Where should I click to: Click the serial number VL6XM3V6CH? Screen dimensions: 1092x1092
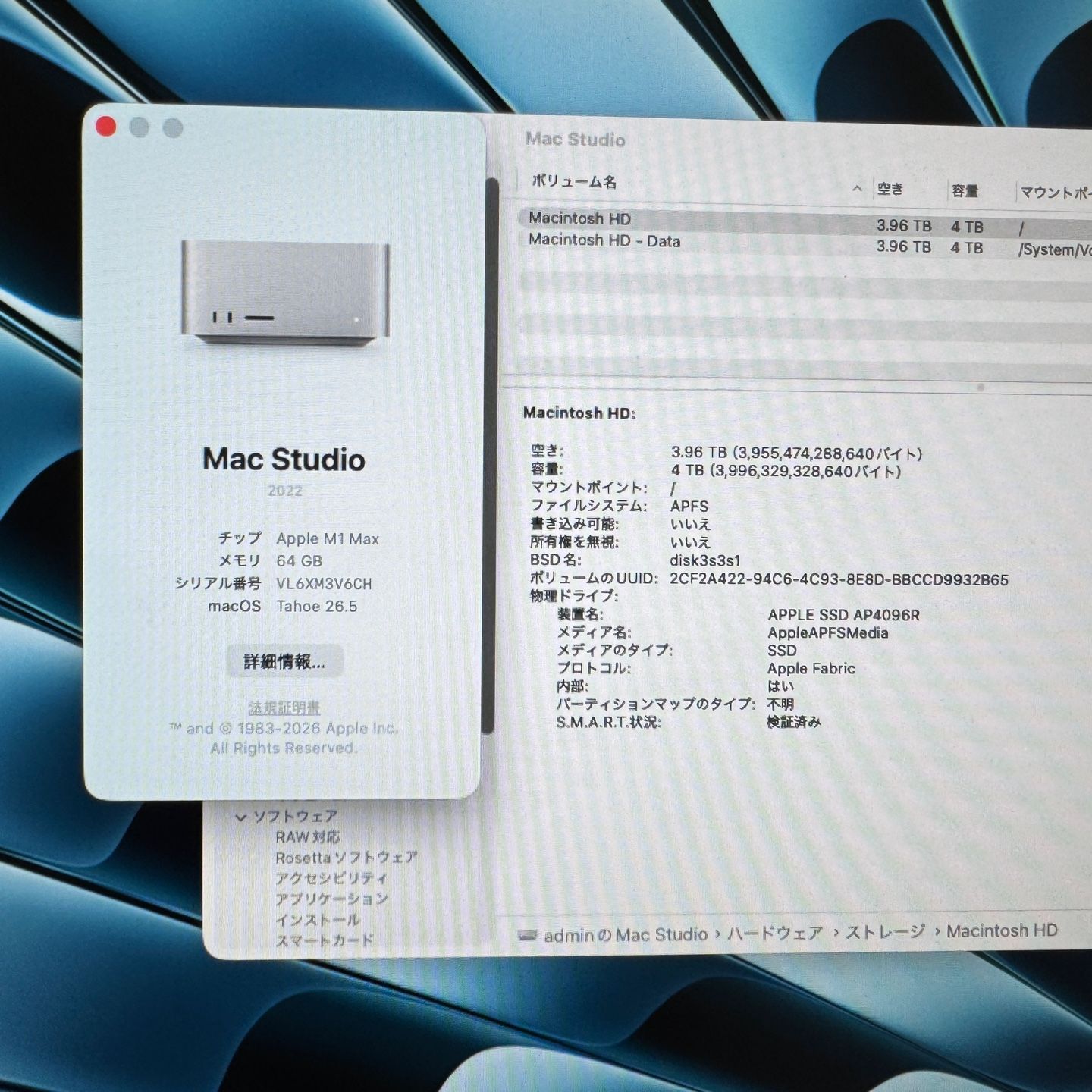coord(324,584)
